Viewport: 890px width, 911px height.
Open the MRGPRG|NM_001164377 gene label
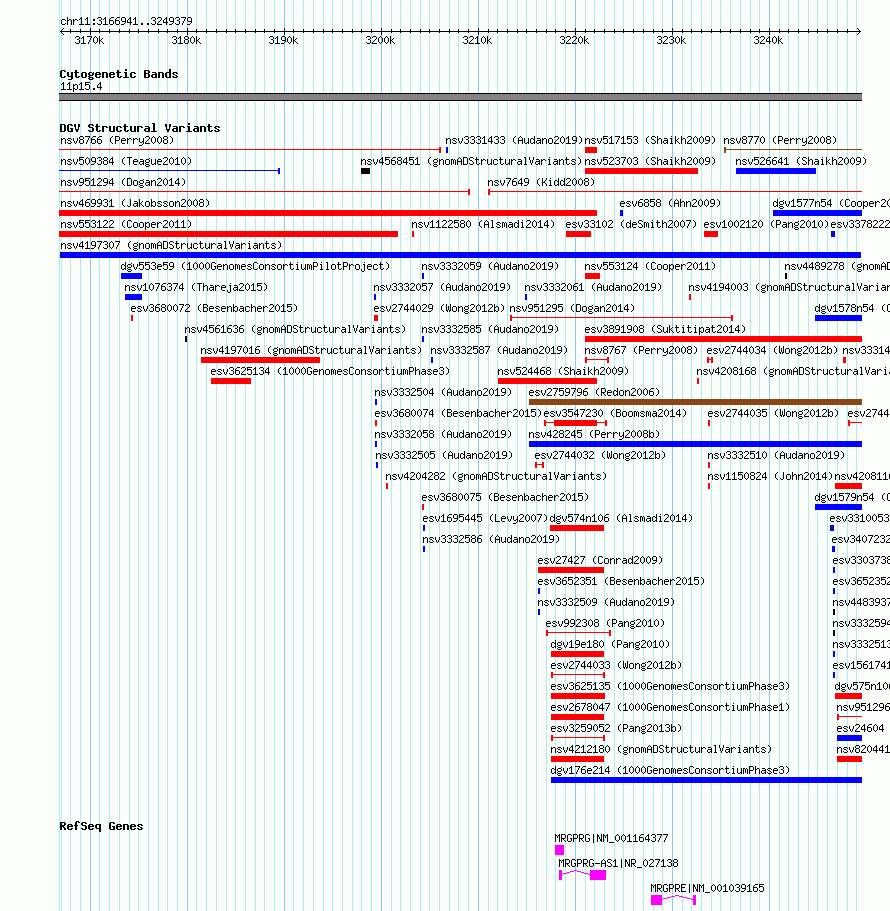611,838
